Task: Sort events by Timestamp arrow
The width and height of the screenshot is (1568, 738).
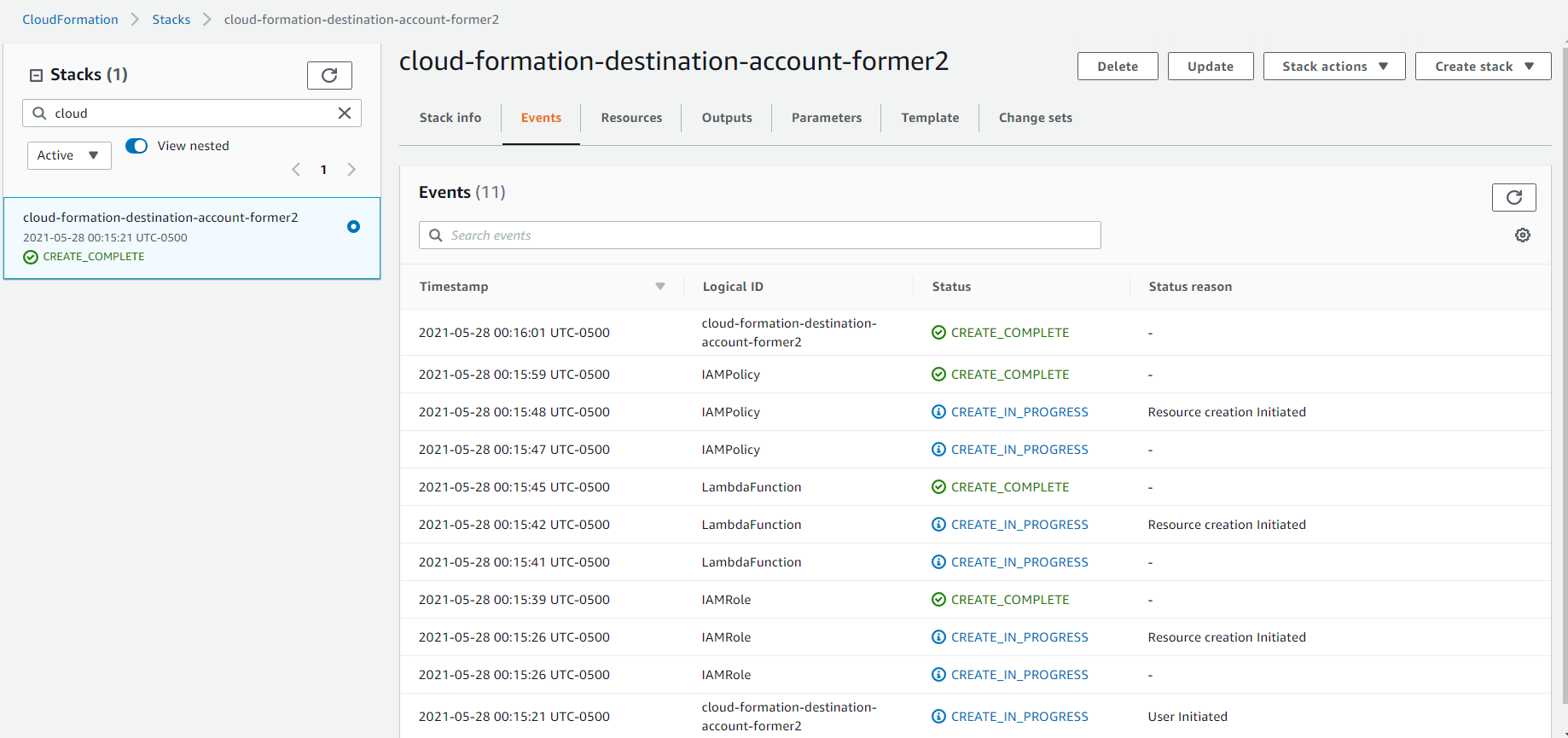Action: [x=659, y=287]
